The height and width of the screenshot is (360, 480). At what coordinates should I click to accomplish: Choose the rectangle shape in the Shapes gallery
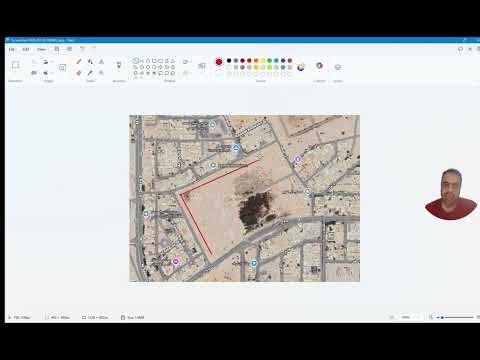pyautogui.click(x=154, y=61)
